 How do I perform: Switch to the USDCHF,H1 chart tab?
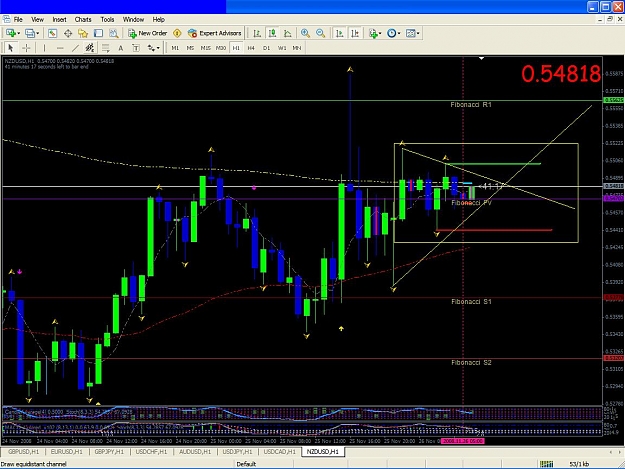tap(151, 452)
